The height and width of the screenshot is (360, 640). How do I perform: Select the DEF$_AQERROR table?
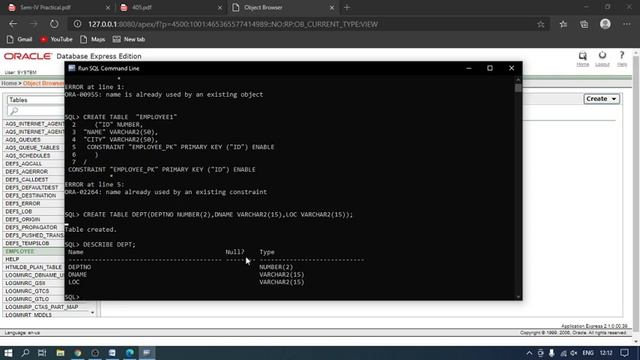[27, 171]
